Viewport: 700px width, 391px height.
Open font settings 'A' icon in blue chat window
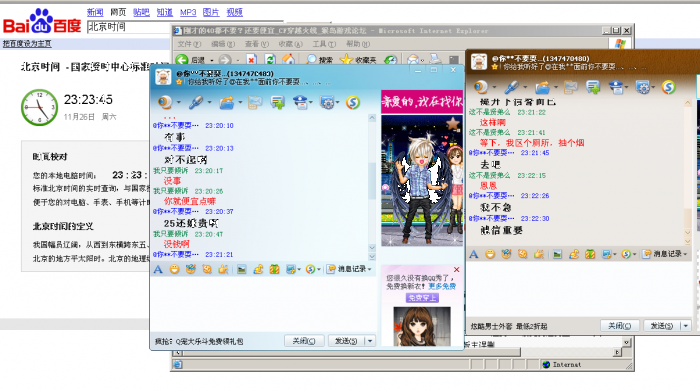tap(158, 269)
